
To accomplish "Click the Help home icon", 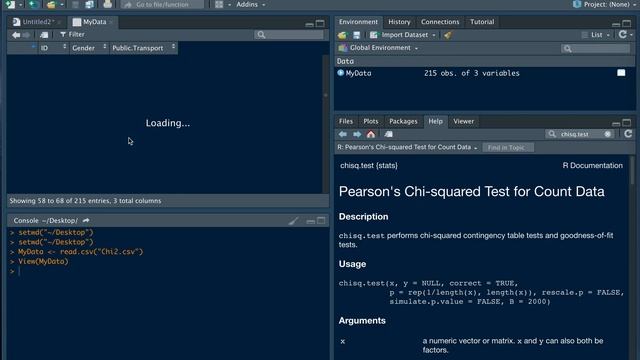I will tap(371, 134).
